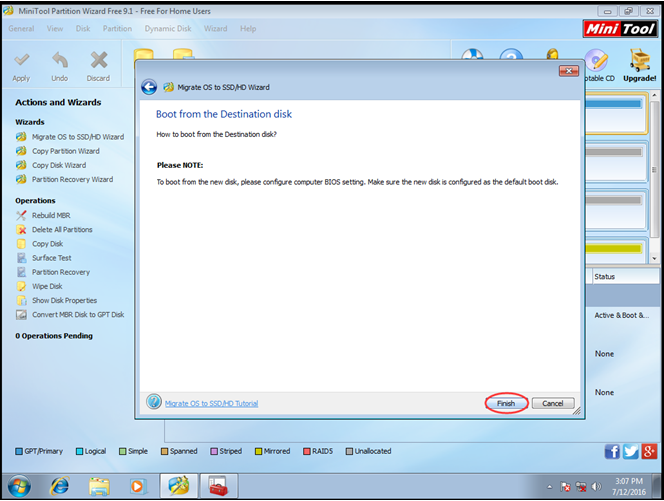The height and width of the screenshot is (501, 664).
Task: Open Migrate OS to SSD/HD Tutorial link
Action: [x=211, y=404]
